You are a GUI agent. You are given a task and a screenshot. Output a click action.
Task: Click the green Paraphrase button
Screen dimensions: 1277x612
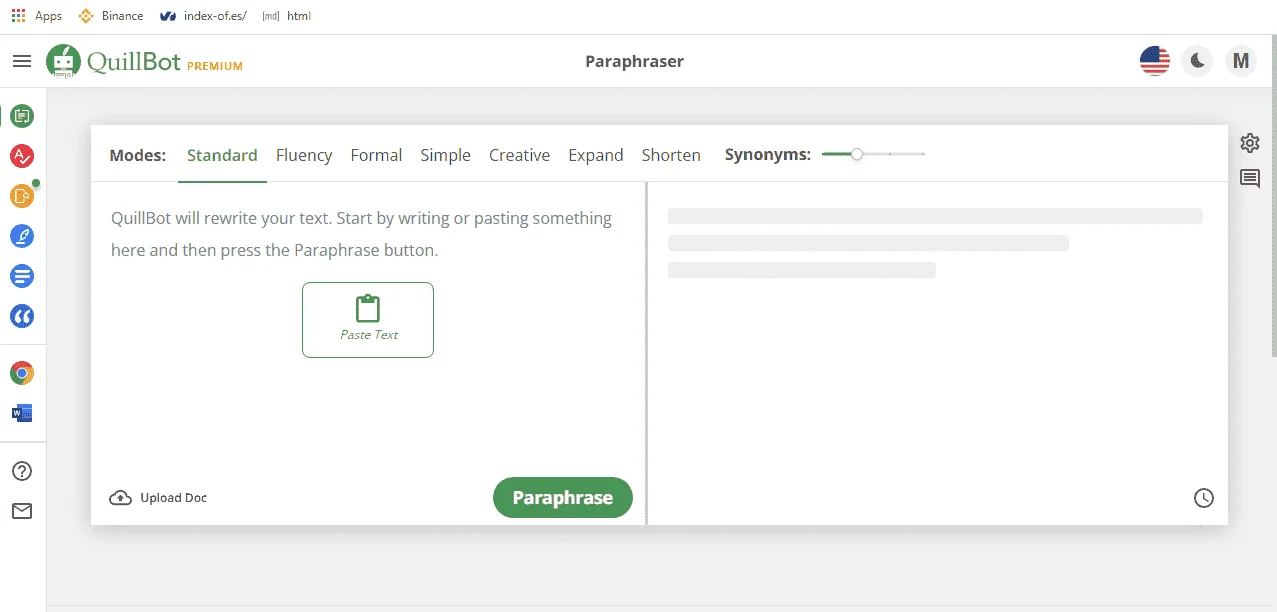563,498
